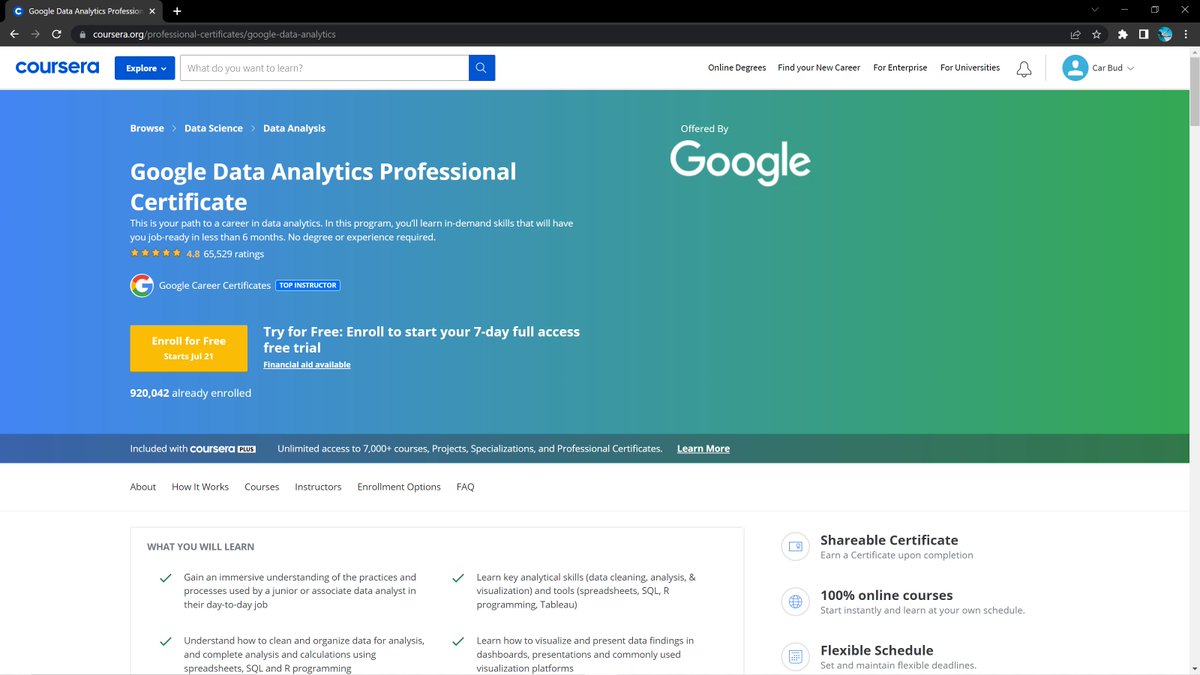Open the Chrome three-dot menu

point(1186,33)
